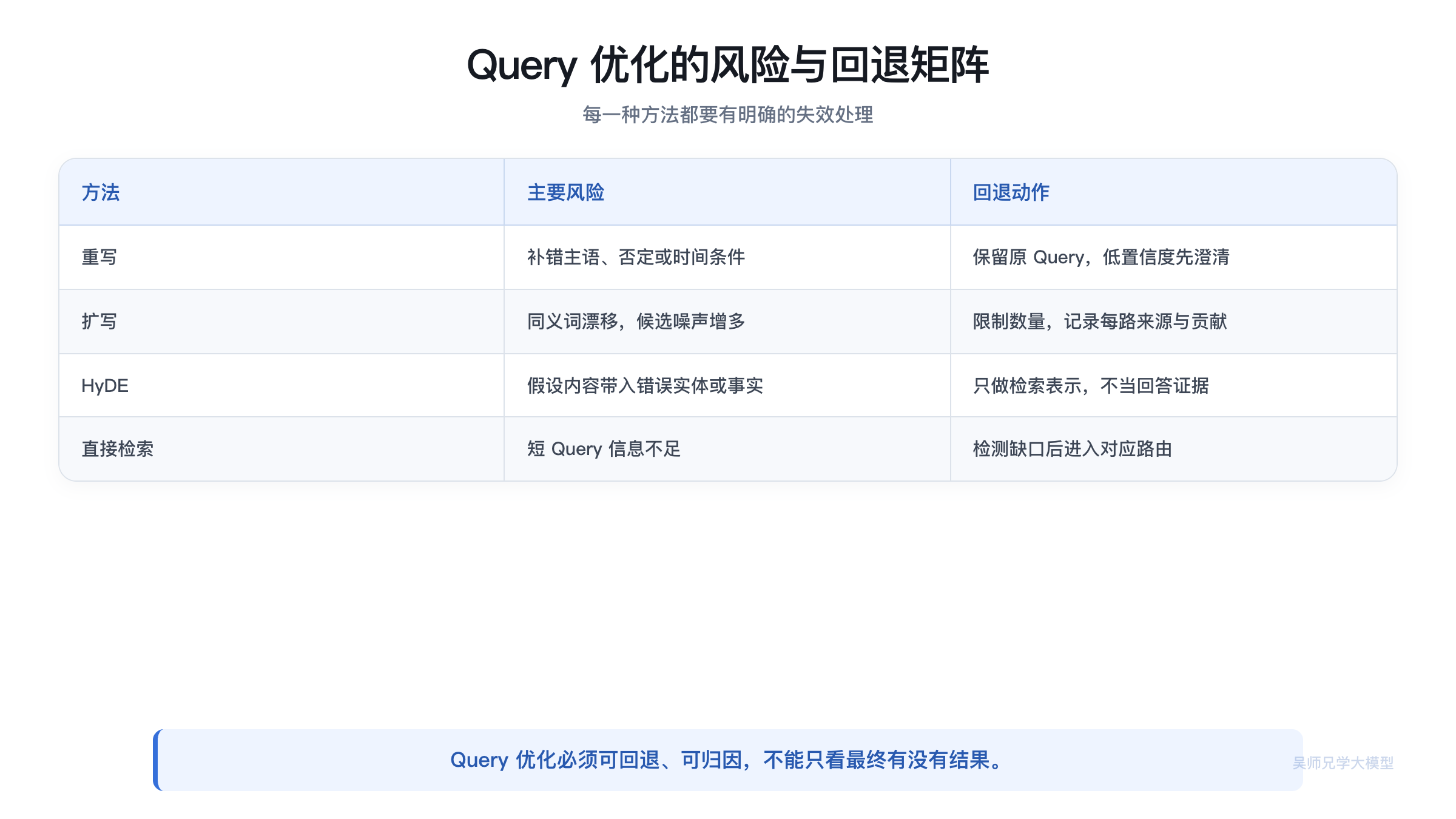Viewport: 1456px width, 819px height.
Task: Click the summary 'Query 优化必须可回退、可归因' callout
Action: click(728, 760)
